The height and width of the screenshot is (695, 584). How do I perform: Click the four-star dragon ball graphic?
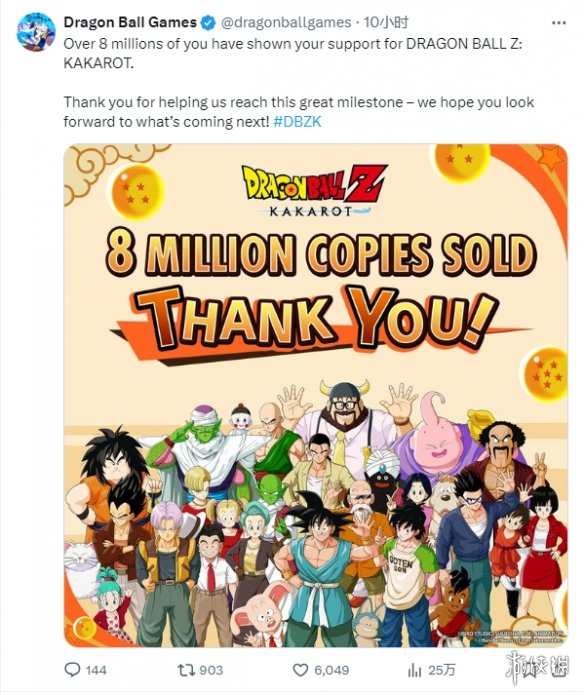coord(136,191)
